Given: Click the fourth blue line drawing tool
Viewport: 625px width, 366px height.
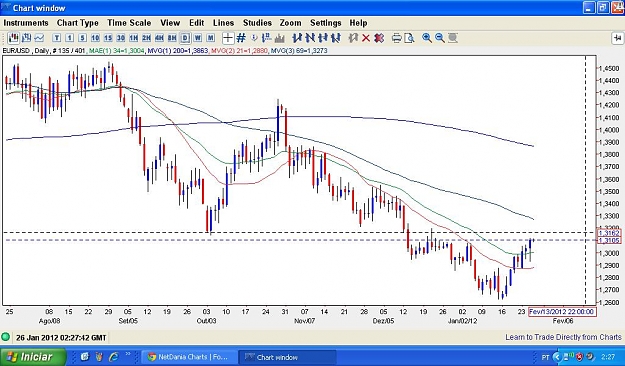Looking at the screenshot, I should pyautogui.click(x=336, y=38).
